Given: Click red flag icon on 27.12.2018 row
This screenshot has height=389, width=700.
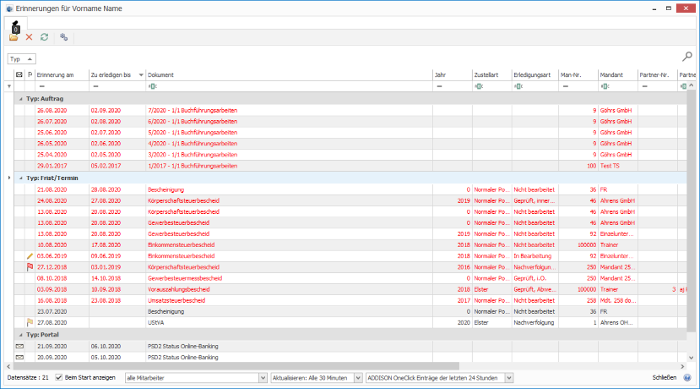Looking at the screenshot, I should click(30, 267).
